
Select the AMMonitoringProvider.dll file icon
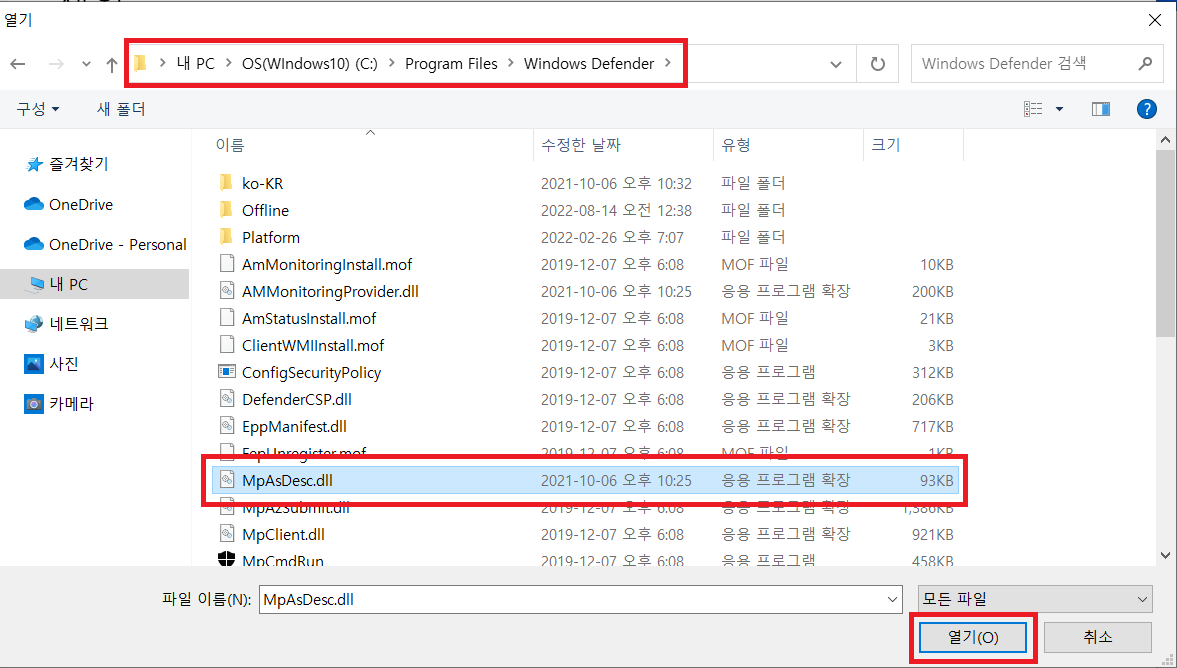tap(226, 290)
